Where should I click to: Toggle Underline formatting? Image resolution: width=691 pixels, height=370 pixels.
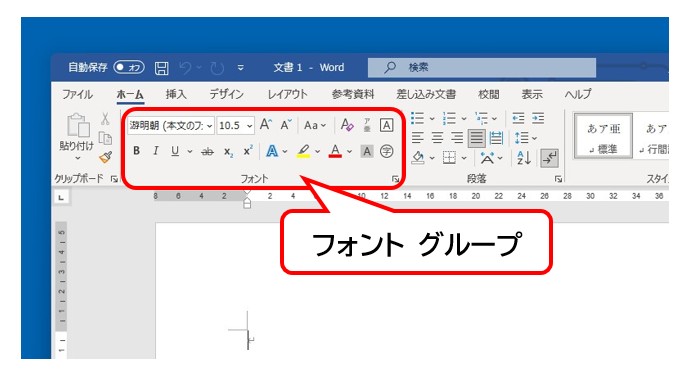pyautogui.click(x=175, y=151)
